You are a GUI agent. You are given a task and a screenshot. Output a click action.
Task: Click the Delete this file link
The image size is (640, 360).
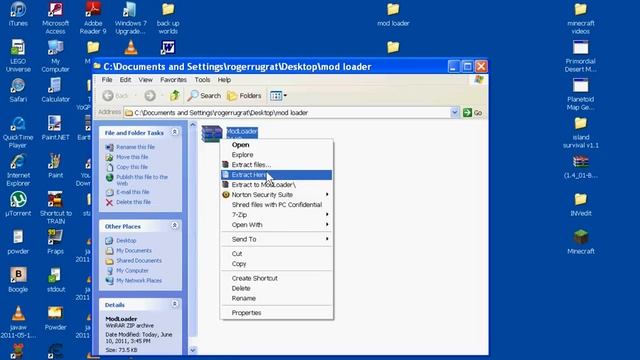click(x=133, y=202)
